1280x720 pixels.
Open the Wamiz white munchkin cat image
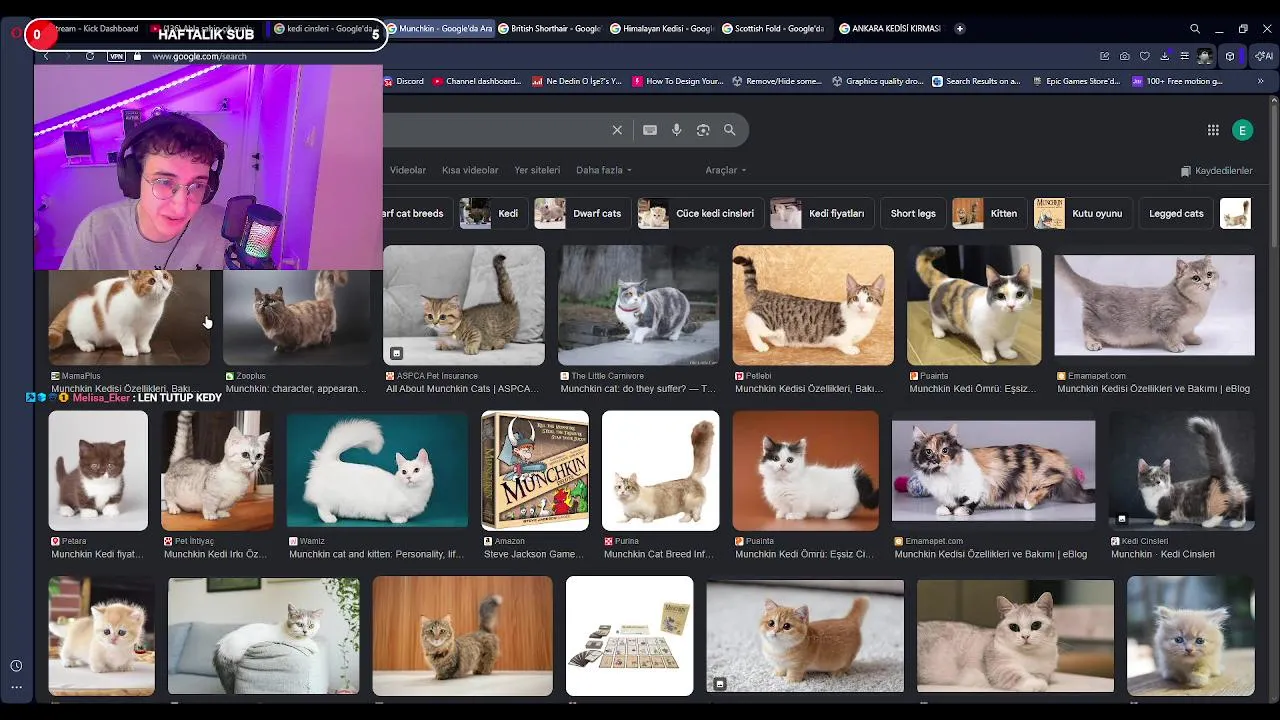[377, 470]
